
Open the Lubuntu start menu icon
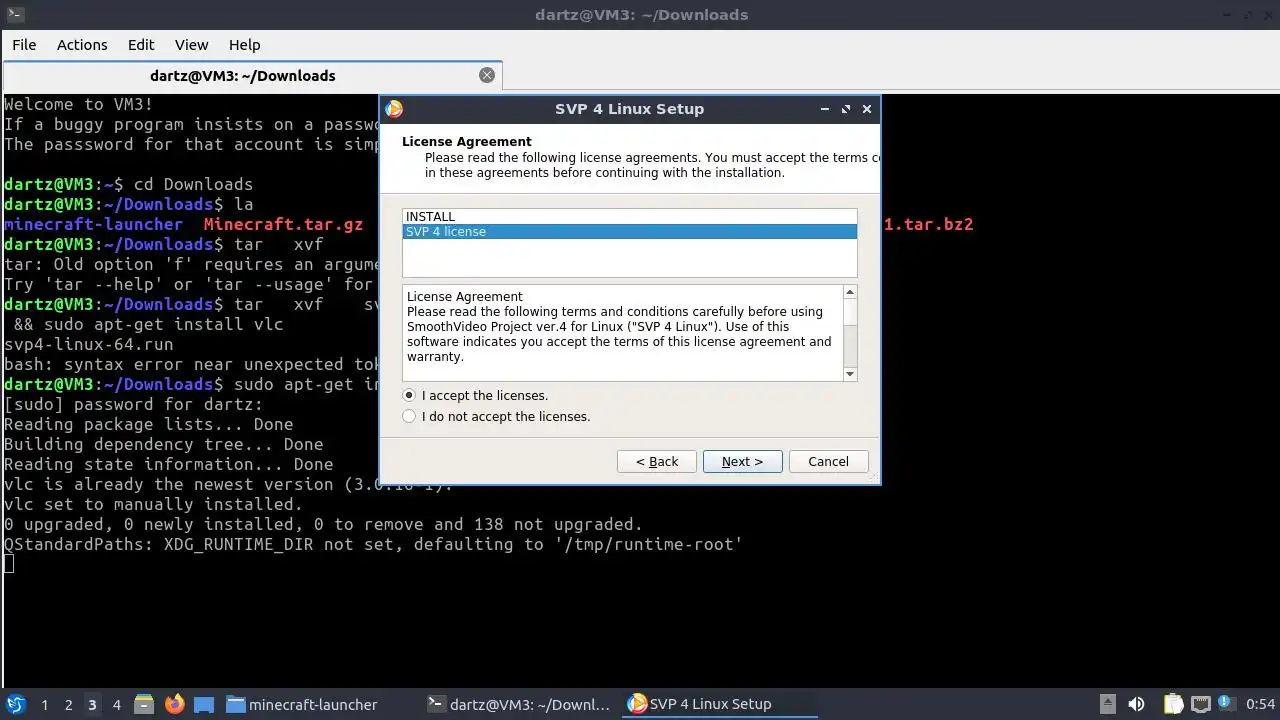(x=15, y=704)
